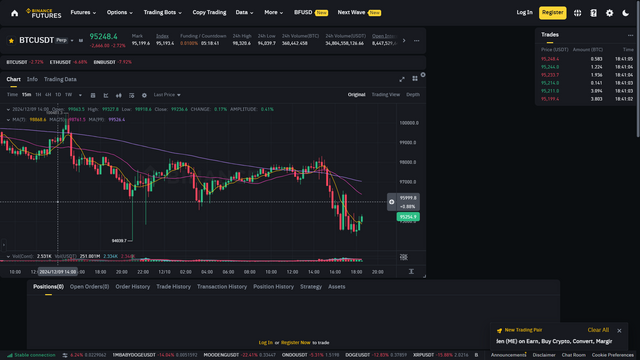Click the Log In button in header

point(524,13)
